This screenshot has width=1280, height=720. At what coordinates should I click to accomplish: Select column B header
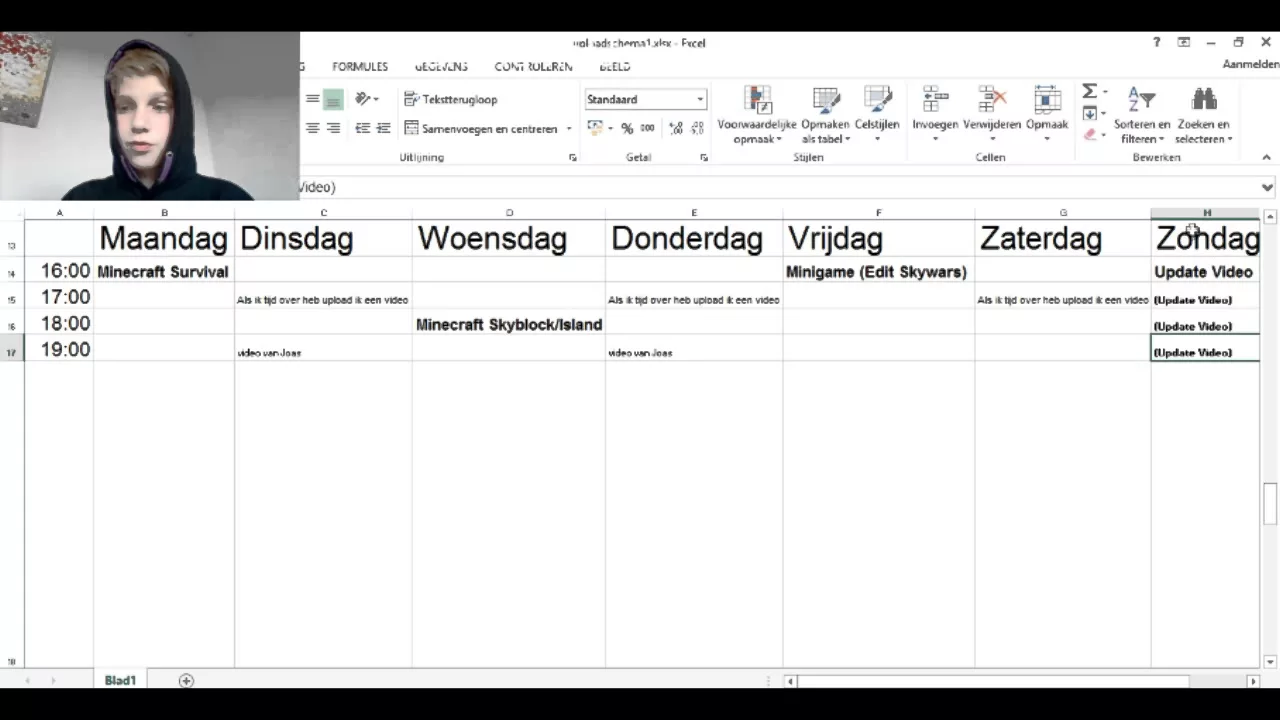tap(164, 213)
